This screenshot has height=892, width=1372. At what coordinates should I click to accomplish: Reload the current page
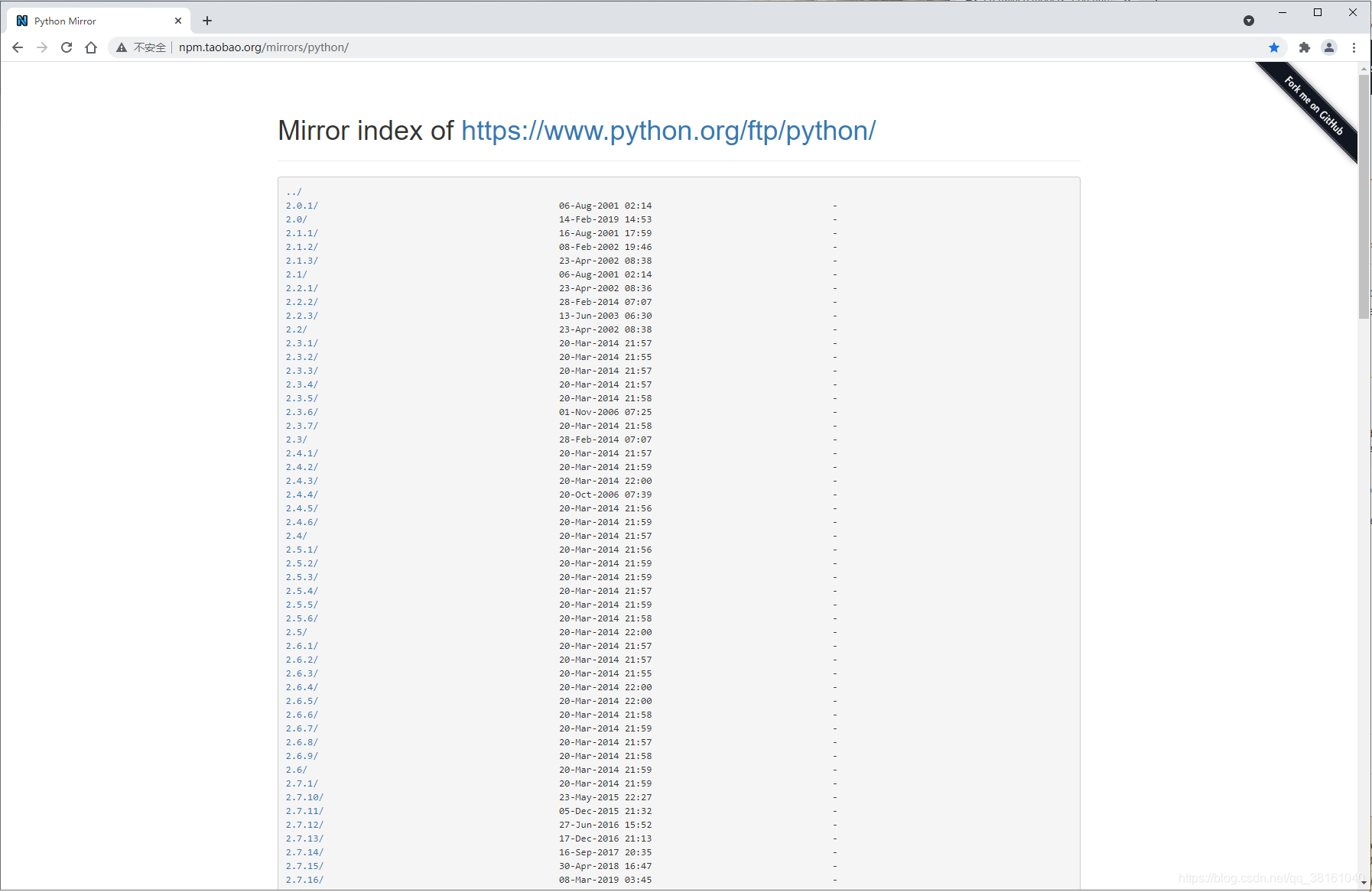(67, 47)
